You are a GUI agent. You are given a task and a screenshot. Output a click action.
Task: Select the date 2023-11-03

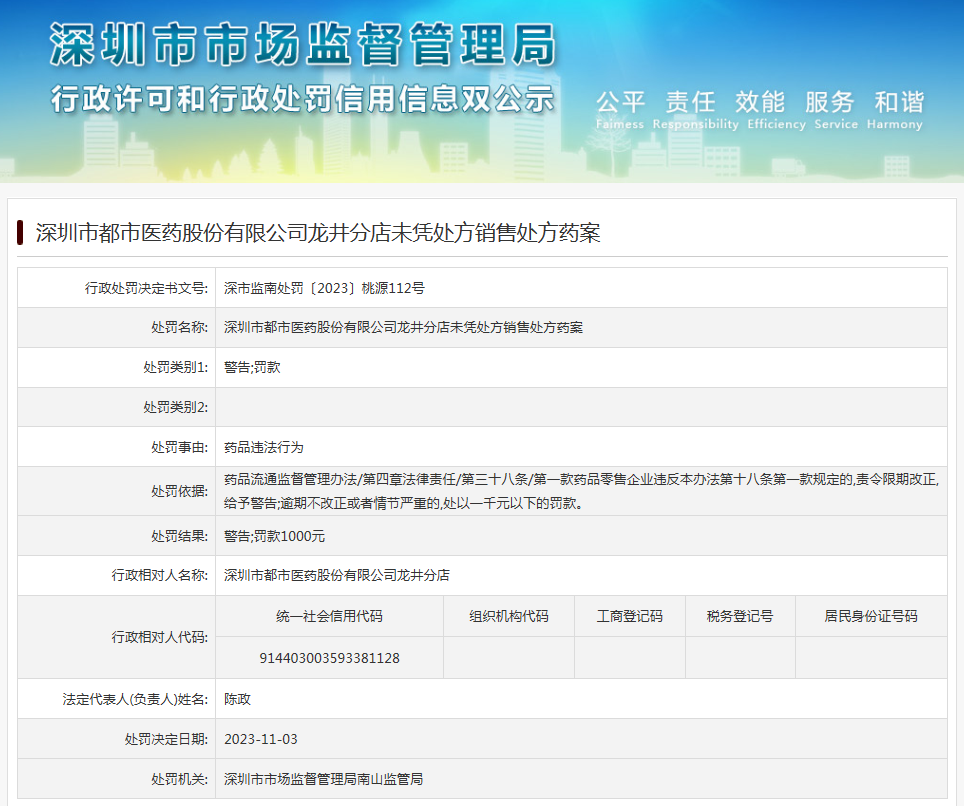(261, 739)
